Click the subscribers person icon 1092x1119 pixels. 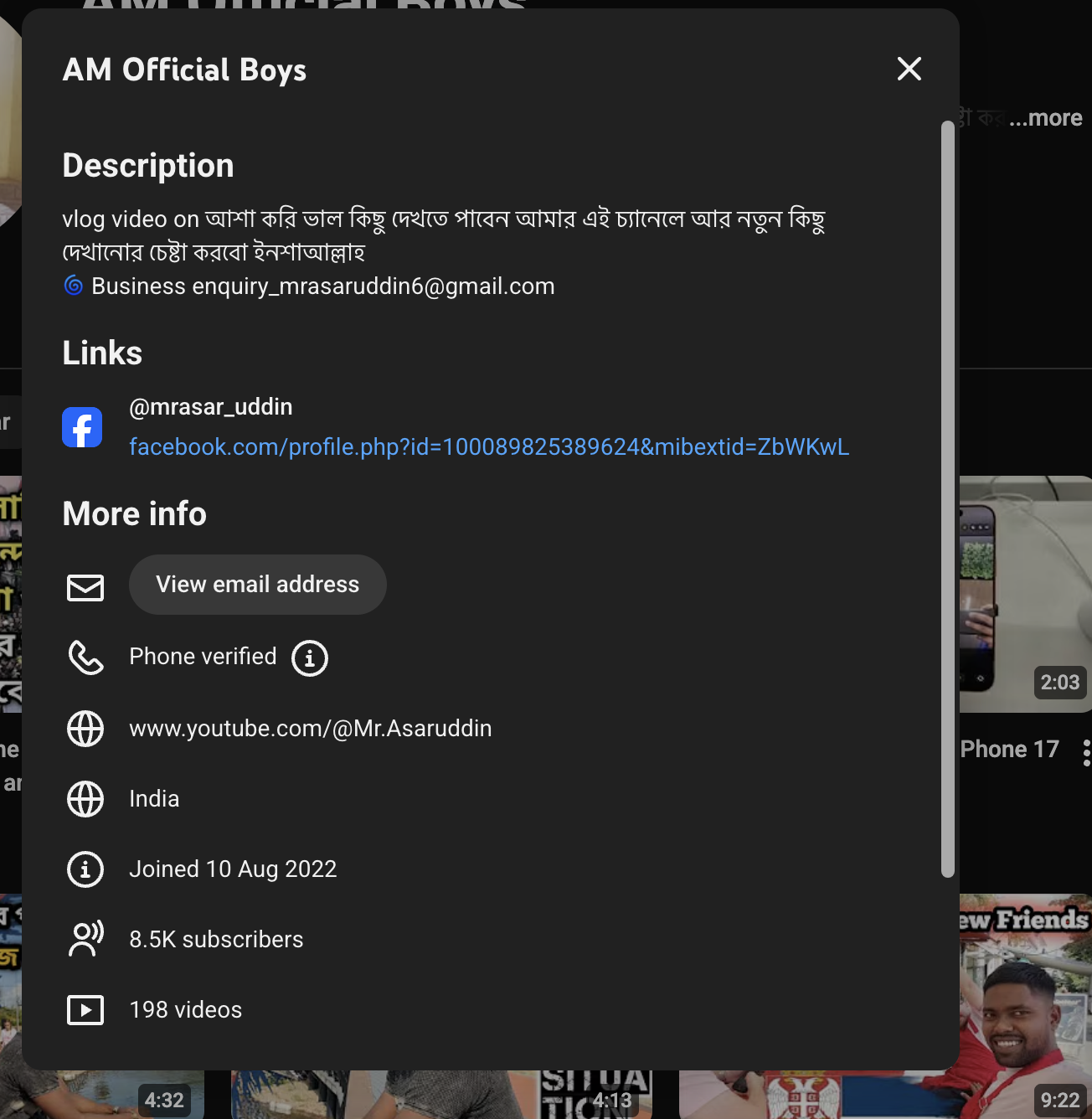[85, 939]
